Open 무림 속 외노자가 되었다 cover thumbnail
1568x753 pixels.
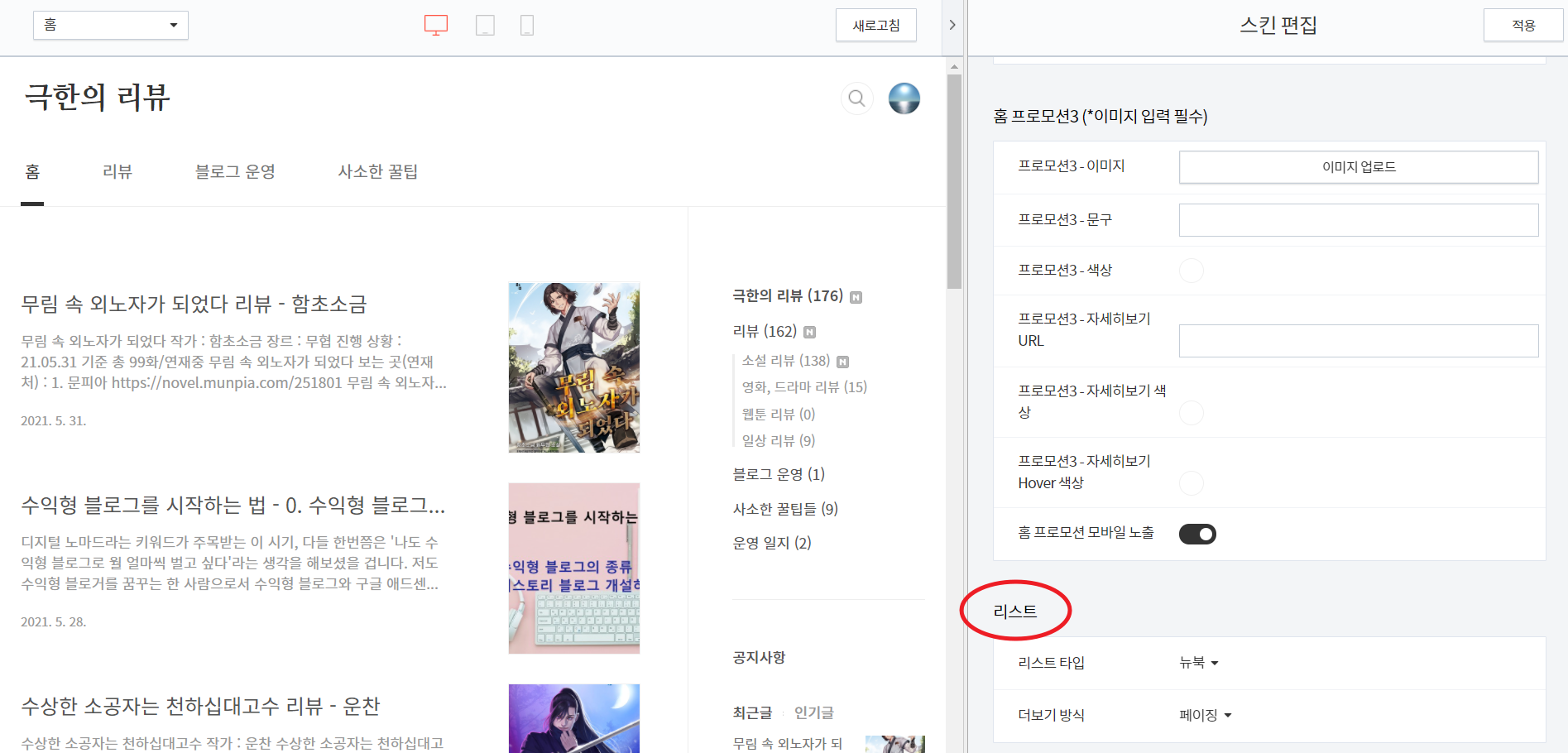[574, 367]
